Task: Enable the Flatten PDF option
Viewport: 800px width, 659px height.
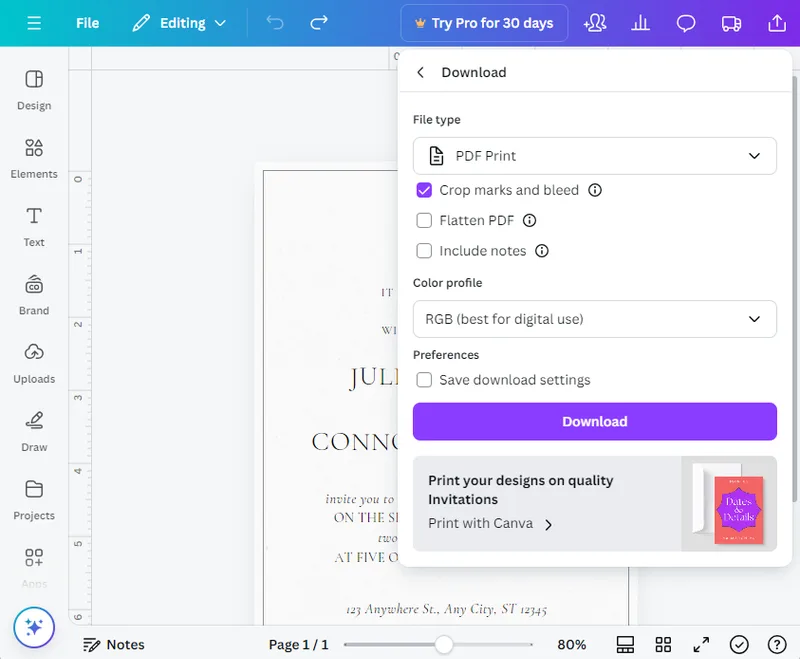Action: (424, 220)
